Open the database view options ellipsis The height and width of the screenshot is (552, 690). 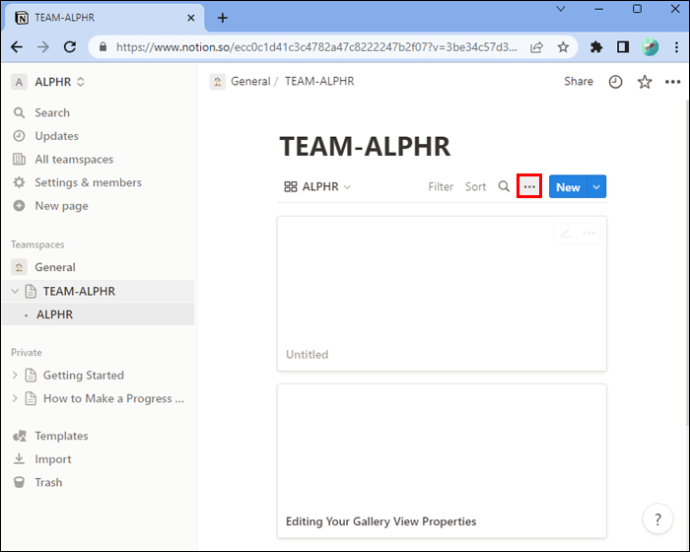pyautogui.click(x=529, y=187)
